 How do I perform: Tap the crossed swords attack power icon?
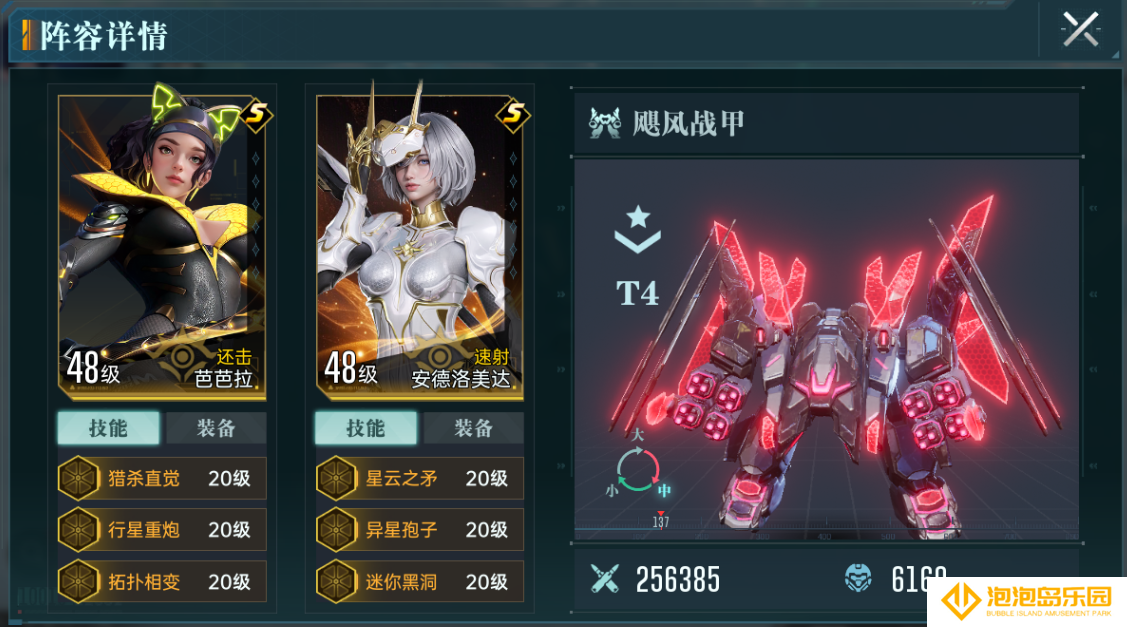[x=604, y=578]
